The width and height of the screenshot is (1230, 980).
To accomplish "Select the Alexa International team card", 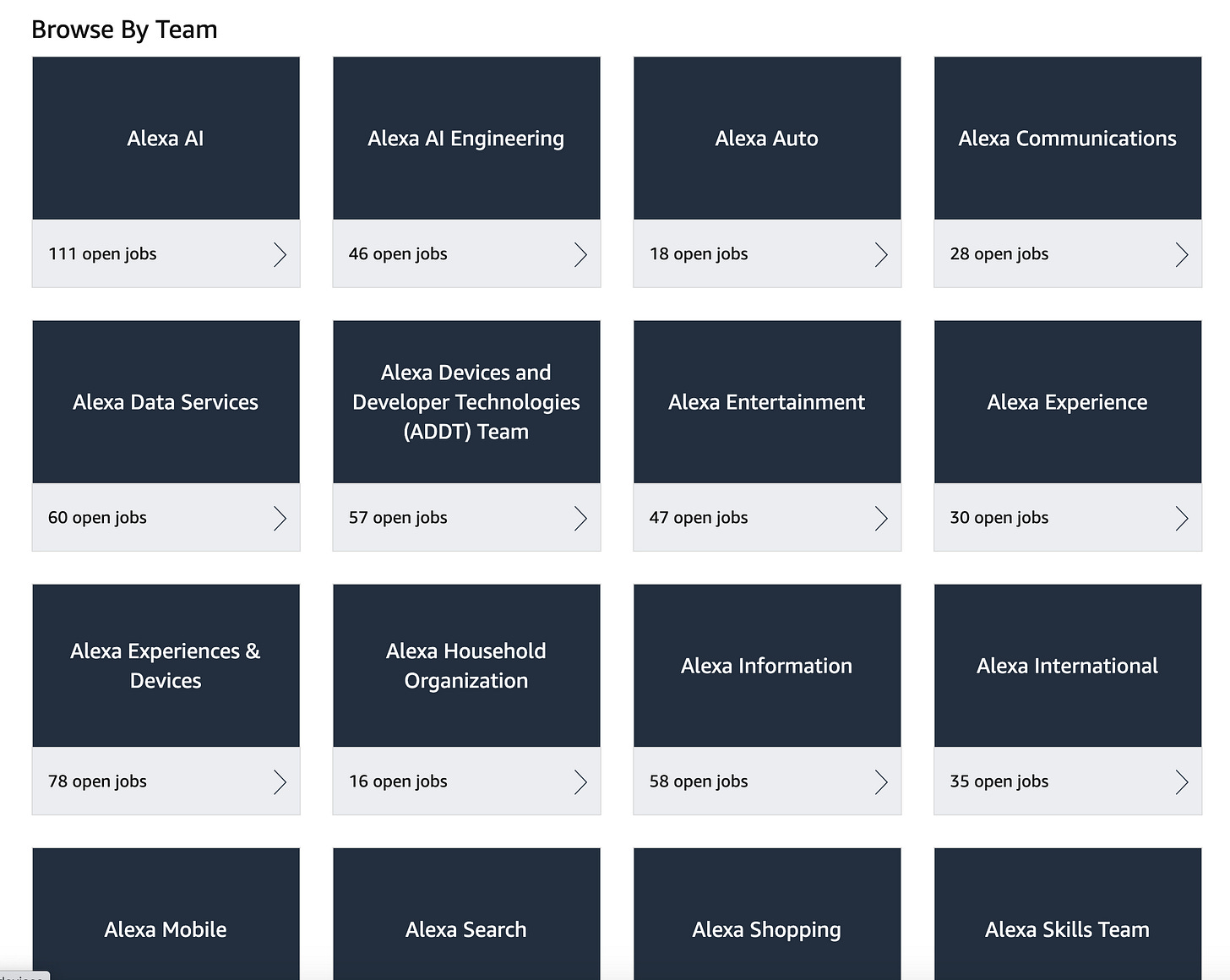I will tap(1068, 700).
